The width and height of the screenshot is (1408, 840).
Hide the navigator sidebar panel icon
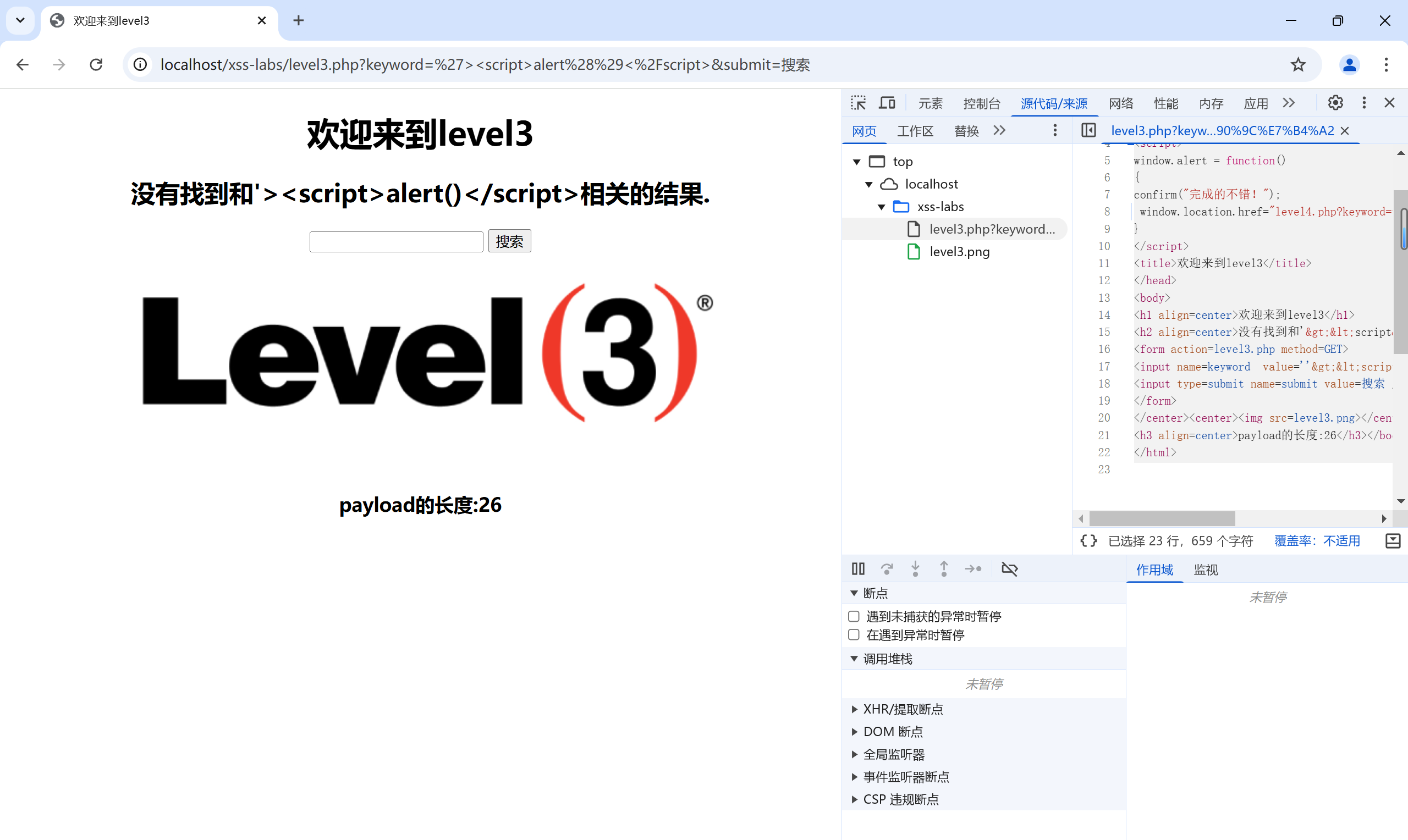1088,131
